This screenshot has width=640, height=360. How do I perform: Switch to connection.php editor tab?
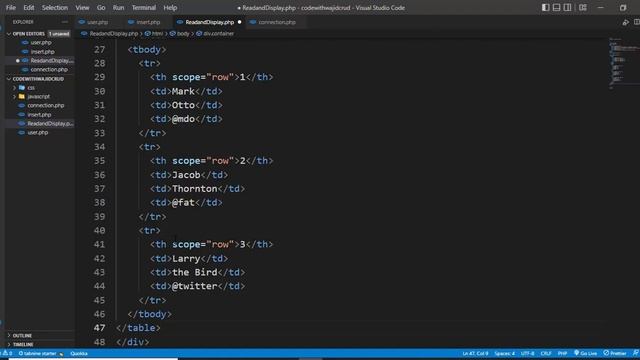[277, 22]
